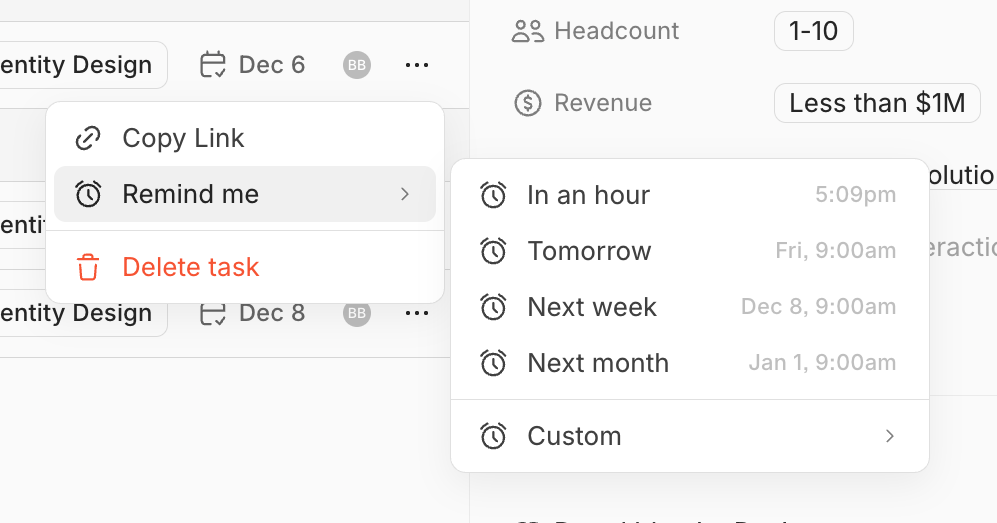Click the BB avatar on the Dec 8 task
997x523 pixels.
(357, 314)
